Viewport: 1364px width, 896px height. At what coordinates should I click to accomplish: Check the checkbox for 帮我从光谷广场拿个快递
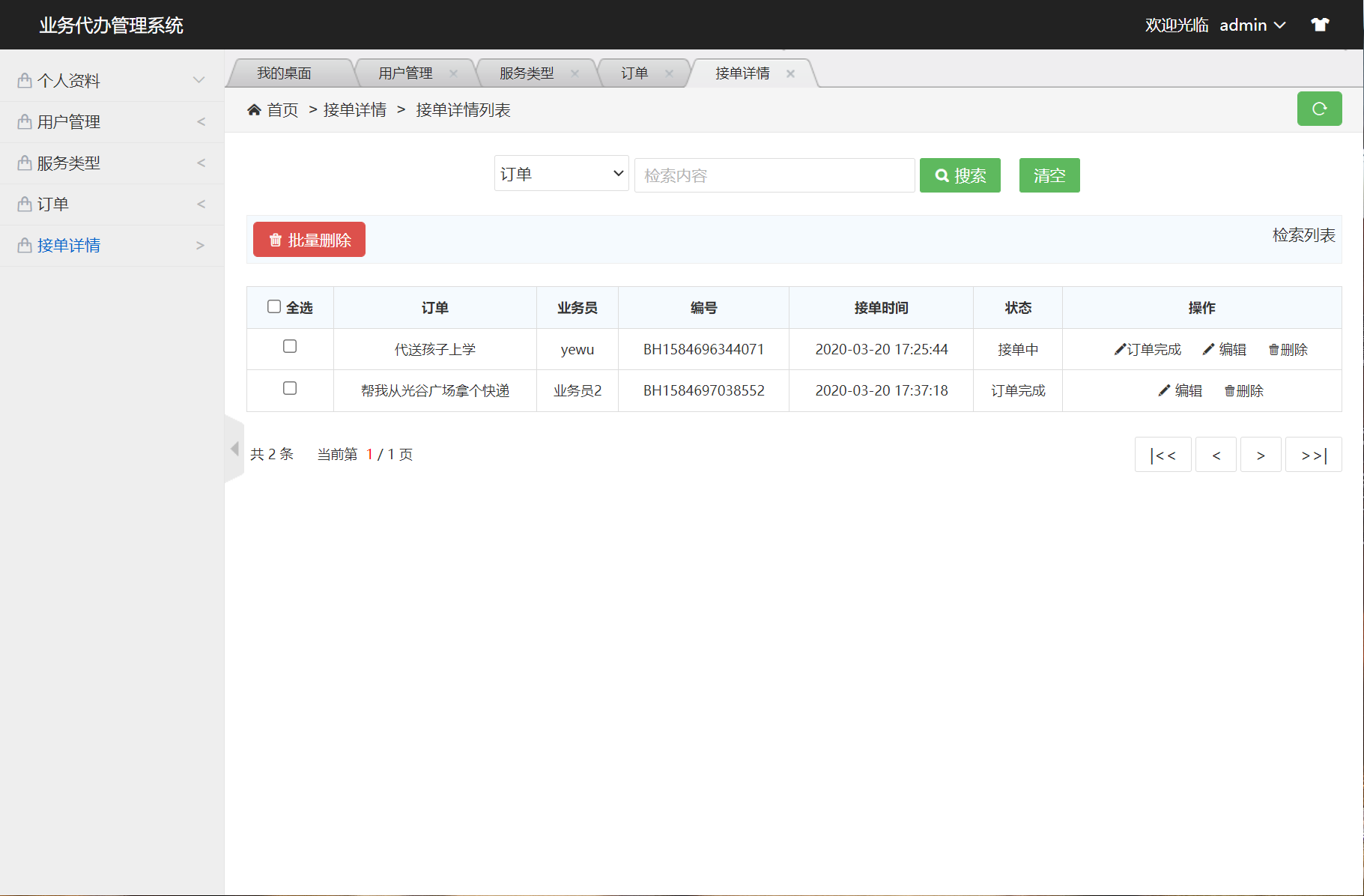(x=290, y=388)
